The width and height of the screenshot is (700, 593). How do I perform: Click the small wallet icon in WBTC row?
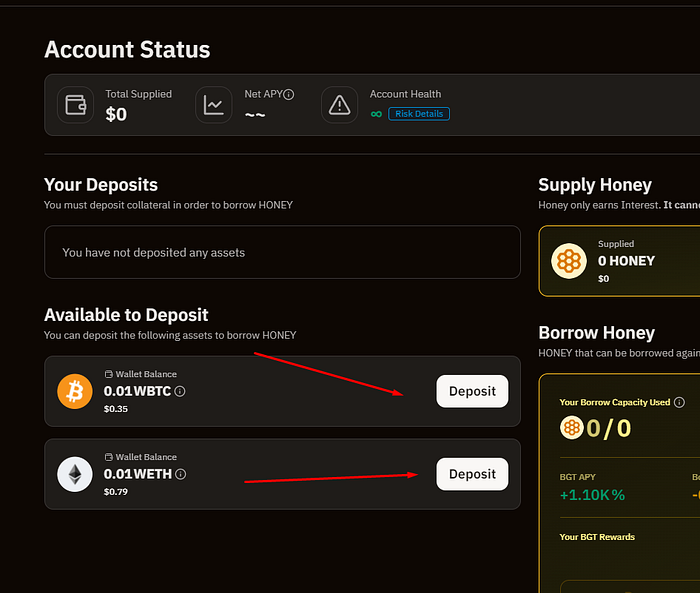[x=108, y=374]
